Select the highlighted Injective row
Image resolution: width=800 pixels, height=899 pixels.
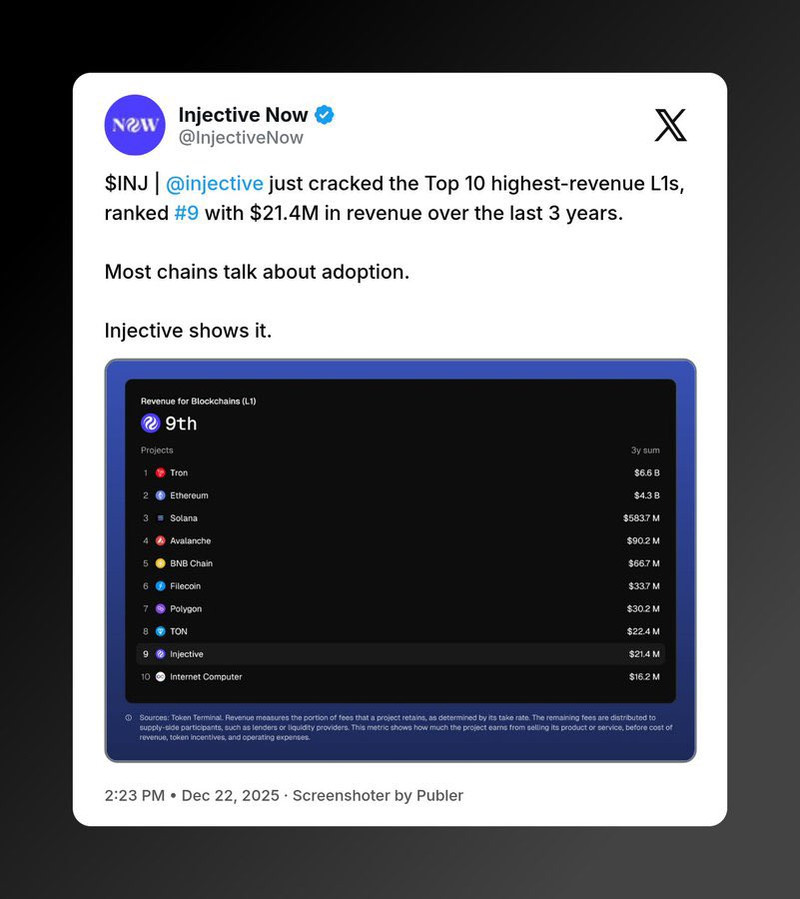pyautogui.click(x=400, y=654)
